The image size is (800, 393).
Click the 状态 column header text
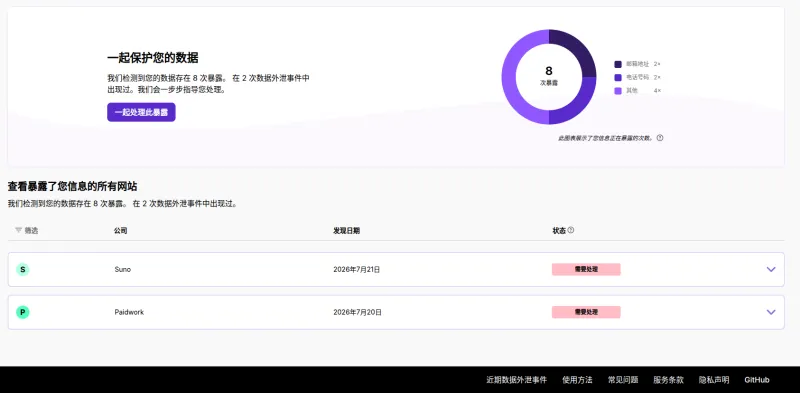click(x=559, y=231)
